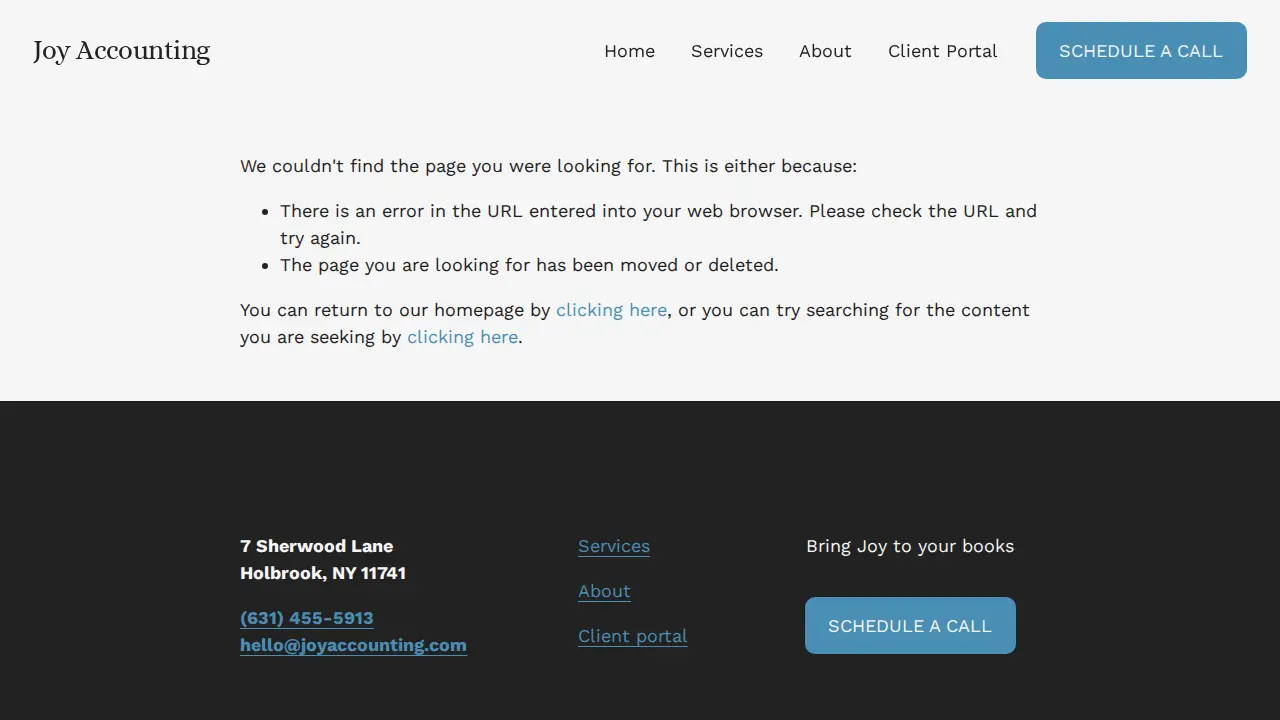Select 'Bring Joy to your books' tagline
This screenshot has height=720, width=1280.
tap(910, 546)
